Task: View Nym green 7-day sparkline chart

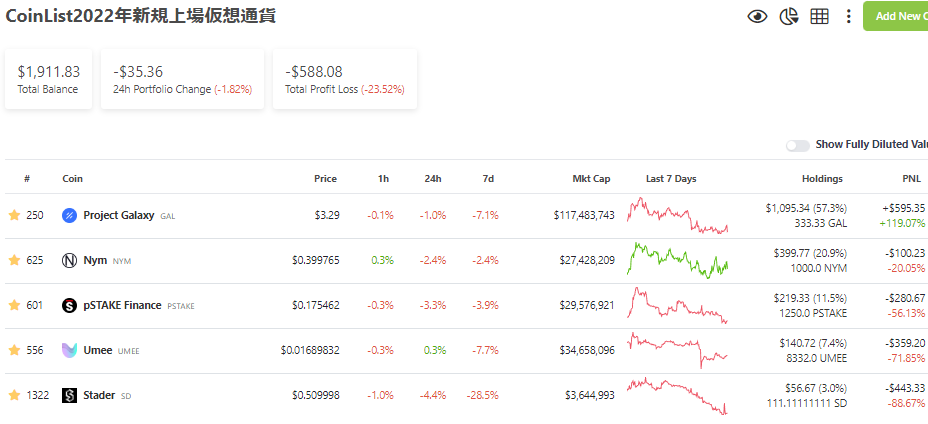Action: (x=678, y=261)
